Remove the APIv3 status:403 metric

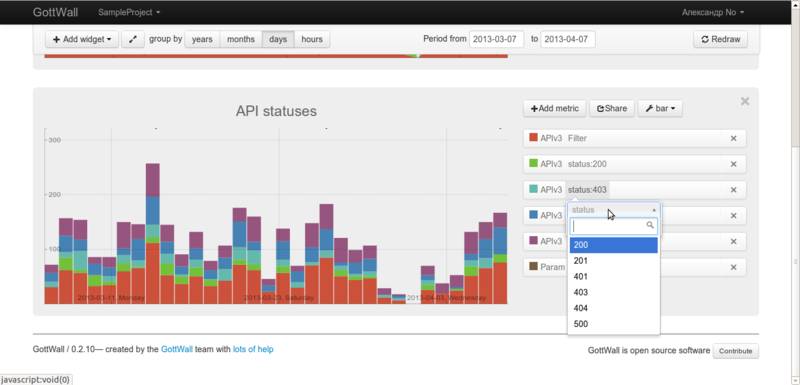point(733,190)
